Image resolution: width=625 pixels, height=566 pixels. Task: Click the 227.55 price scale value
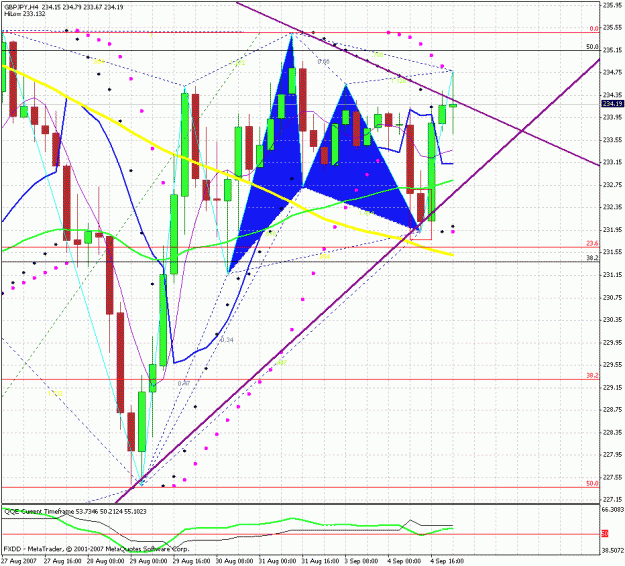pos(613,477)
